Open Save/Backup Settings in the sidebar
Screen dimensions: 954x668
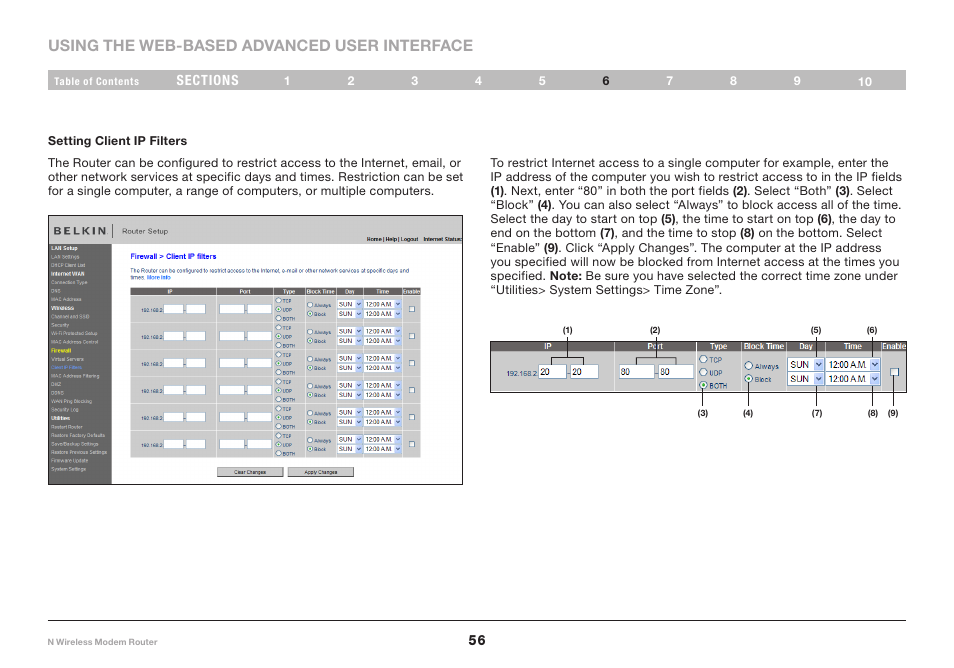tap(75, 444)
